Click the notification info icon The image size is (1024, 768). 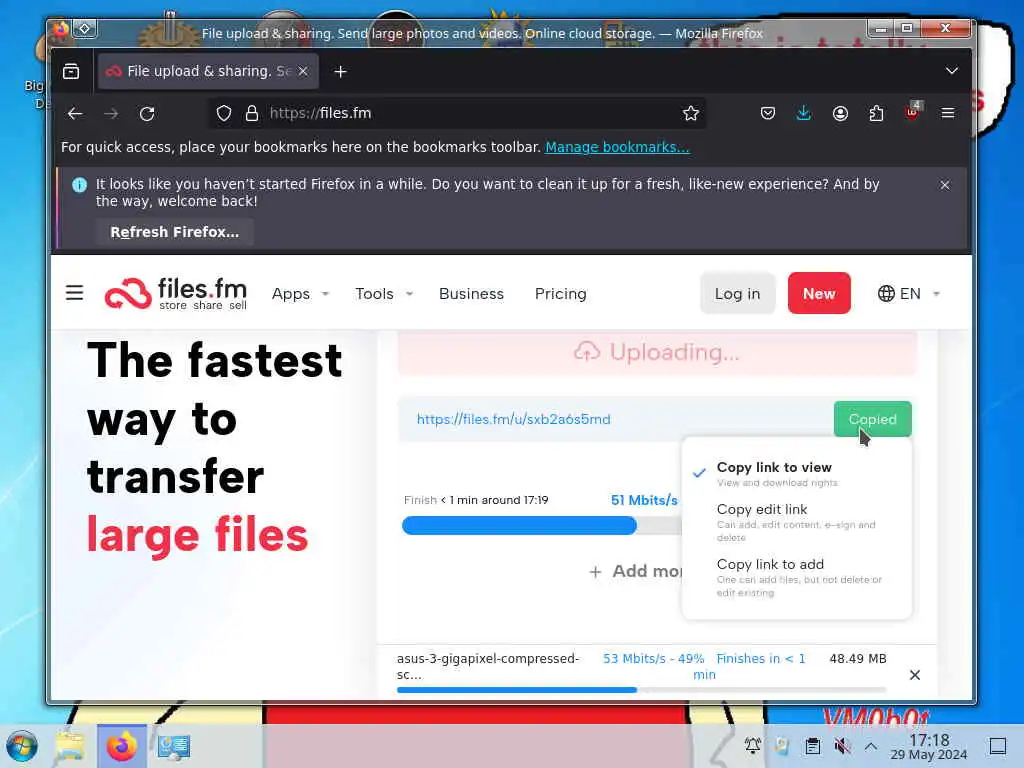tap(80, 185)
